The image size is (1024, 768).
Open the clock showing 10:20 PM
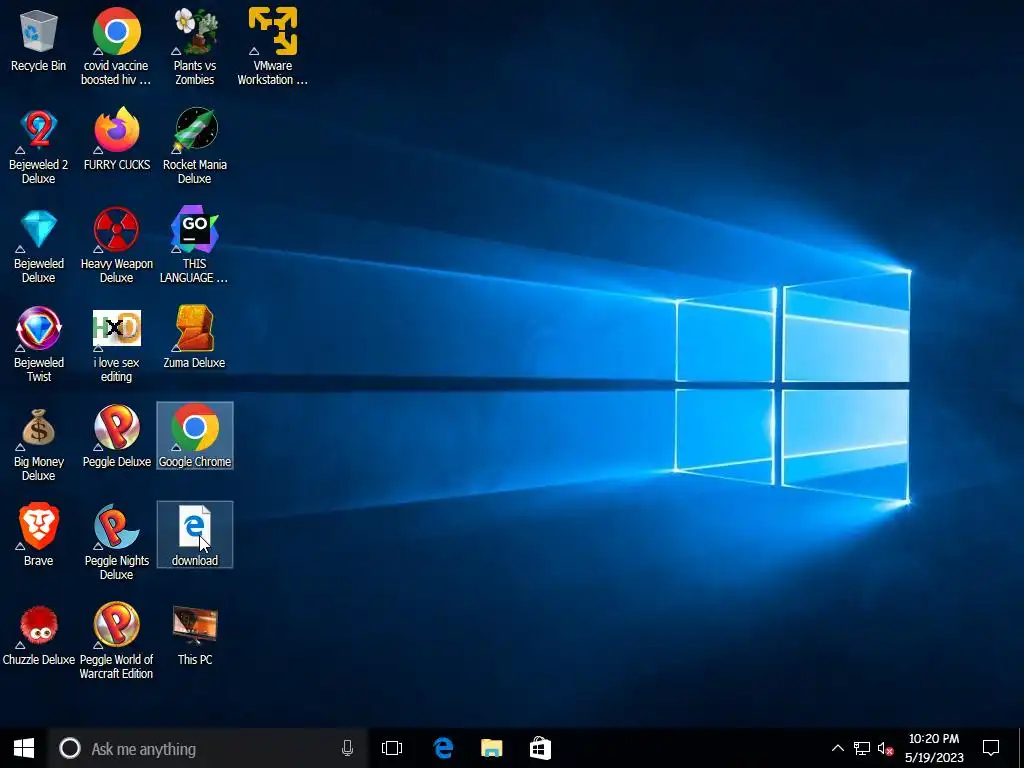point(934,748)
